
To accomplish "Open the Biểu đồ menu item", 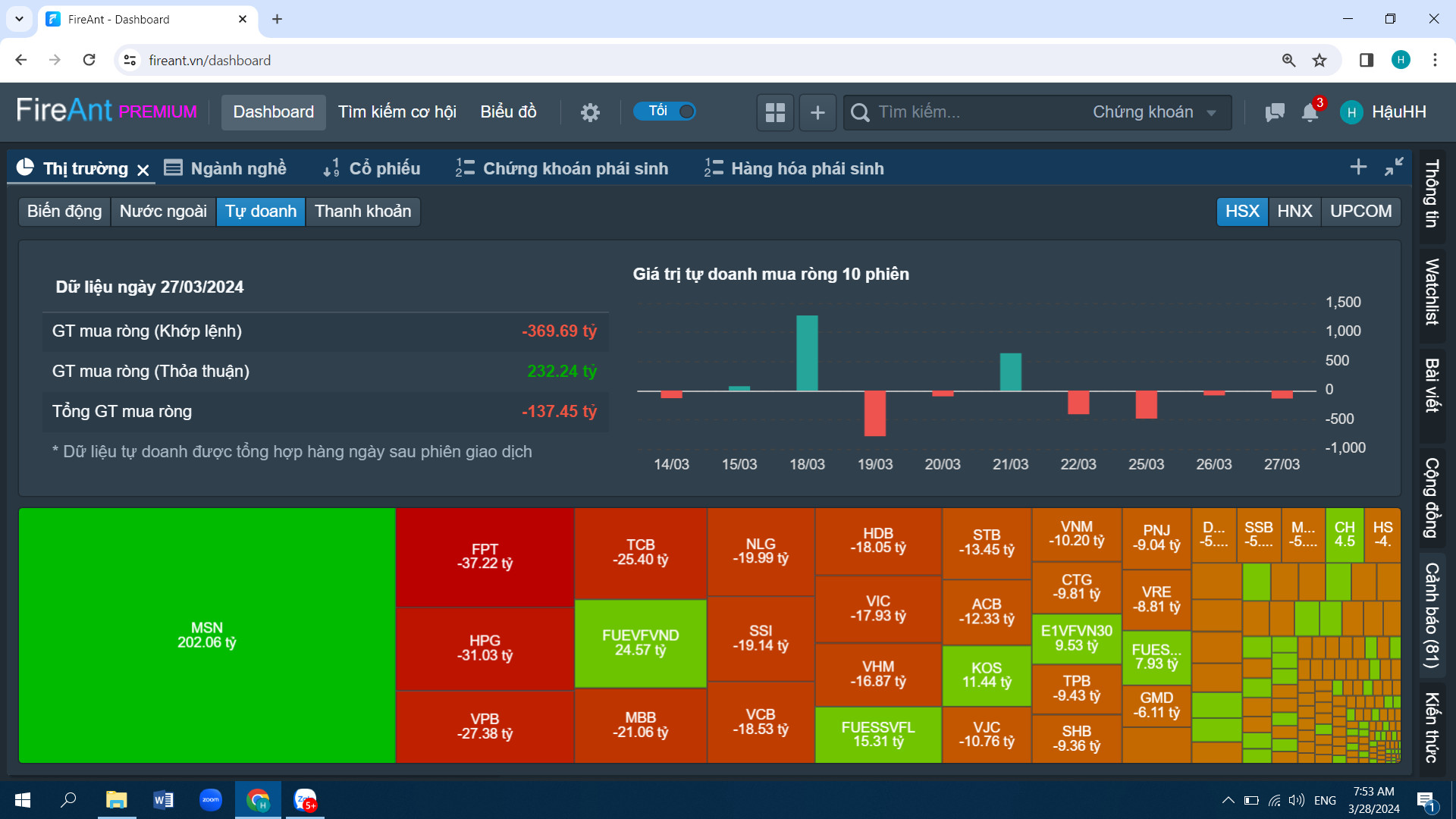I will [x=508, y=112].
